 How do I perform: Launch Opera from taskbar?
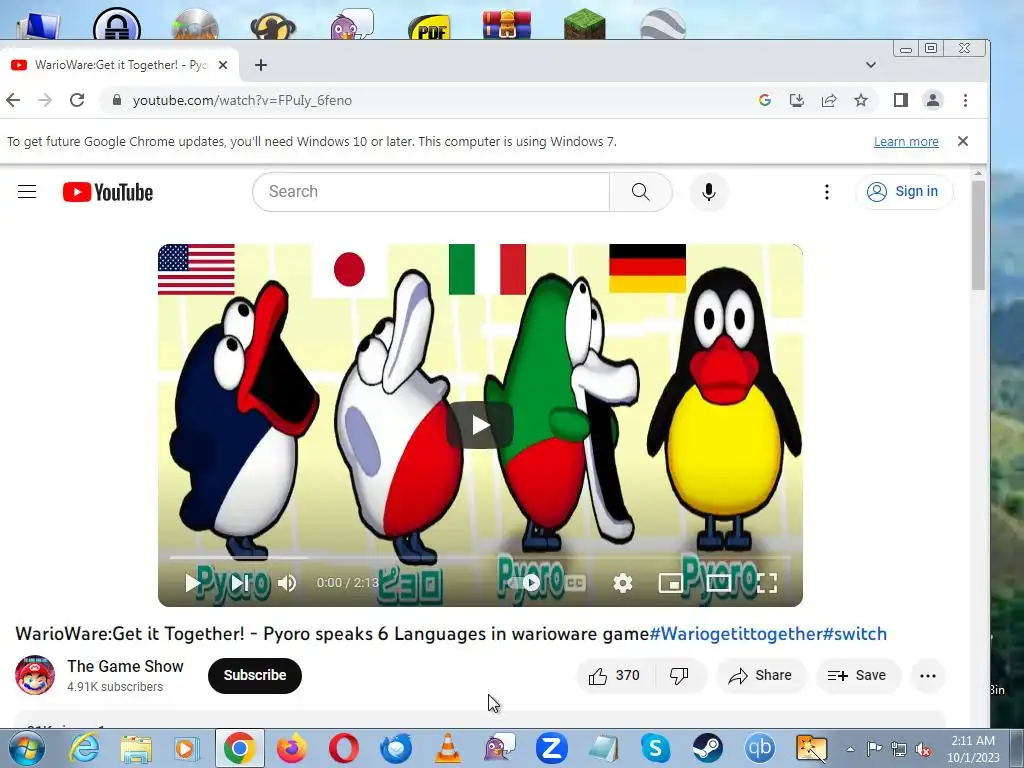coord(344,748)
